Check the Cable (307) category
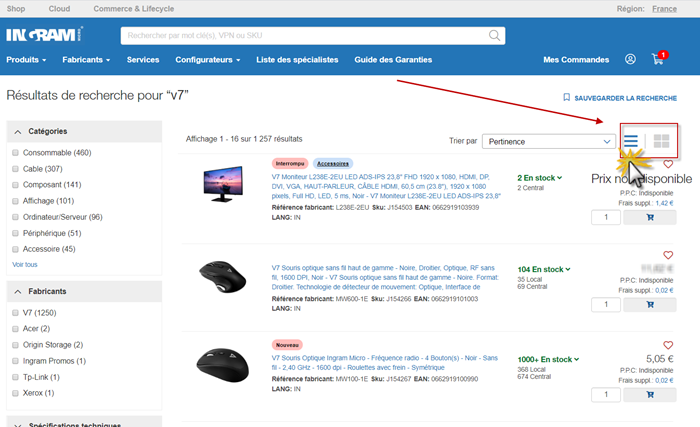Viewport: 700px width, 427px height. (15, 169)
